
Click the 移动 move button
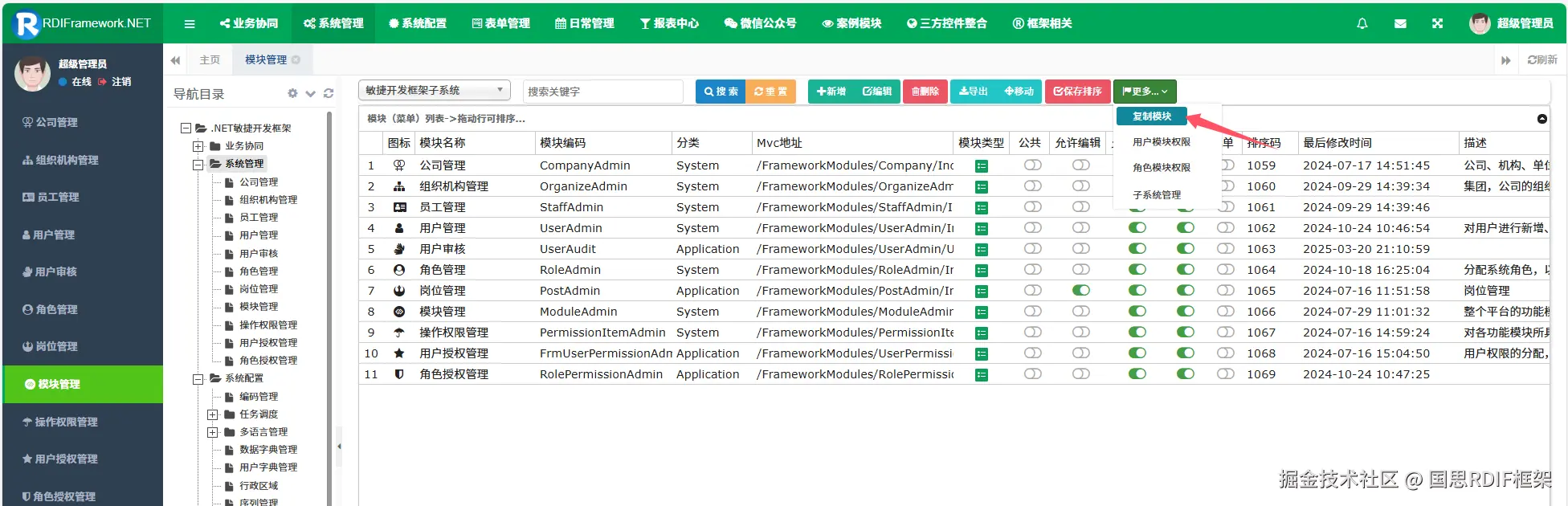click(x=1019, y=92)
